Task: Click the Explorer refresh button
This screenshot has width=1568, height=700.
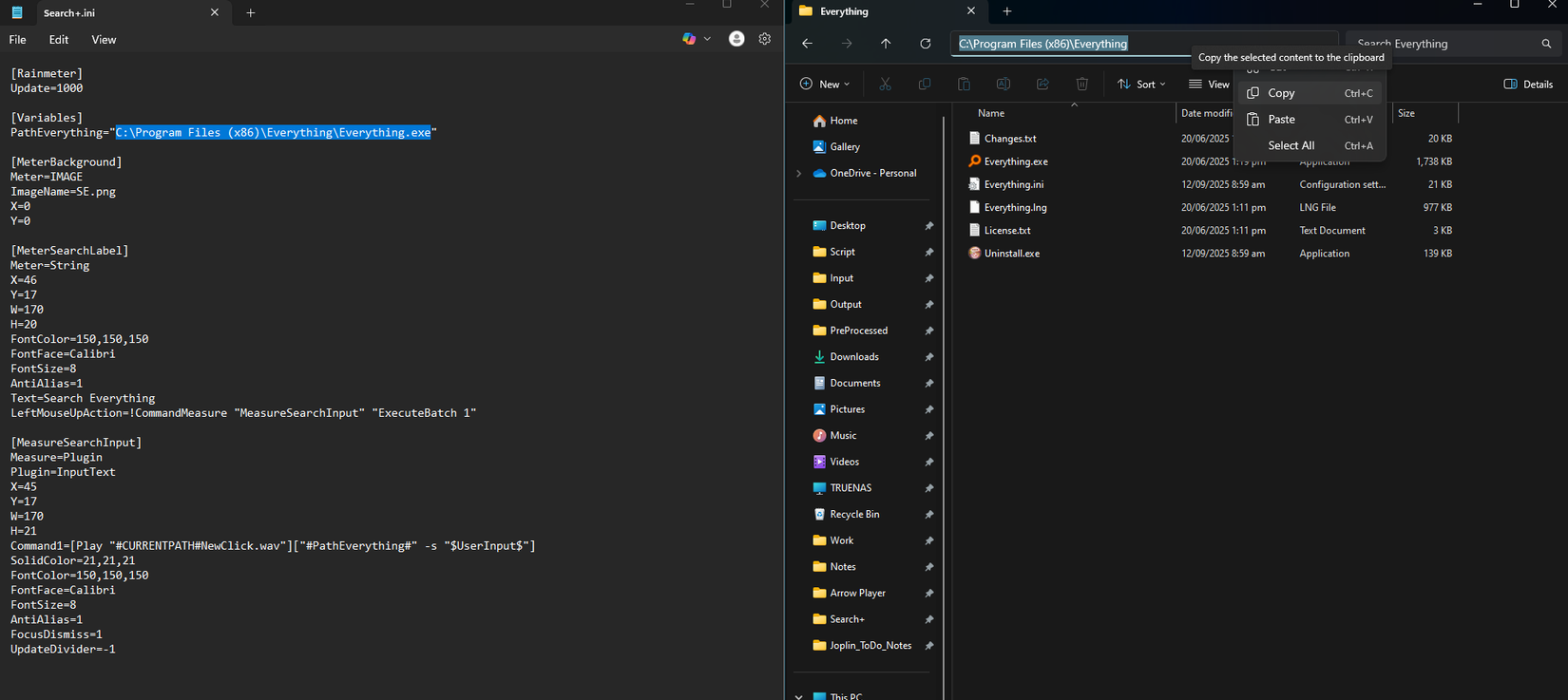Action: pos(925,44)
